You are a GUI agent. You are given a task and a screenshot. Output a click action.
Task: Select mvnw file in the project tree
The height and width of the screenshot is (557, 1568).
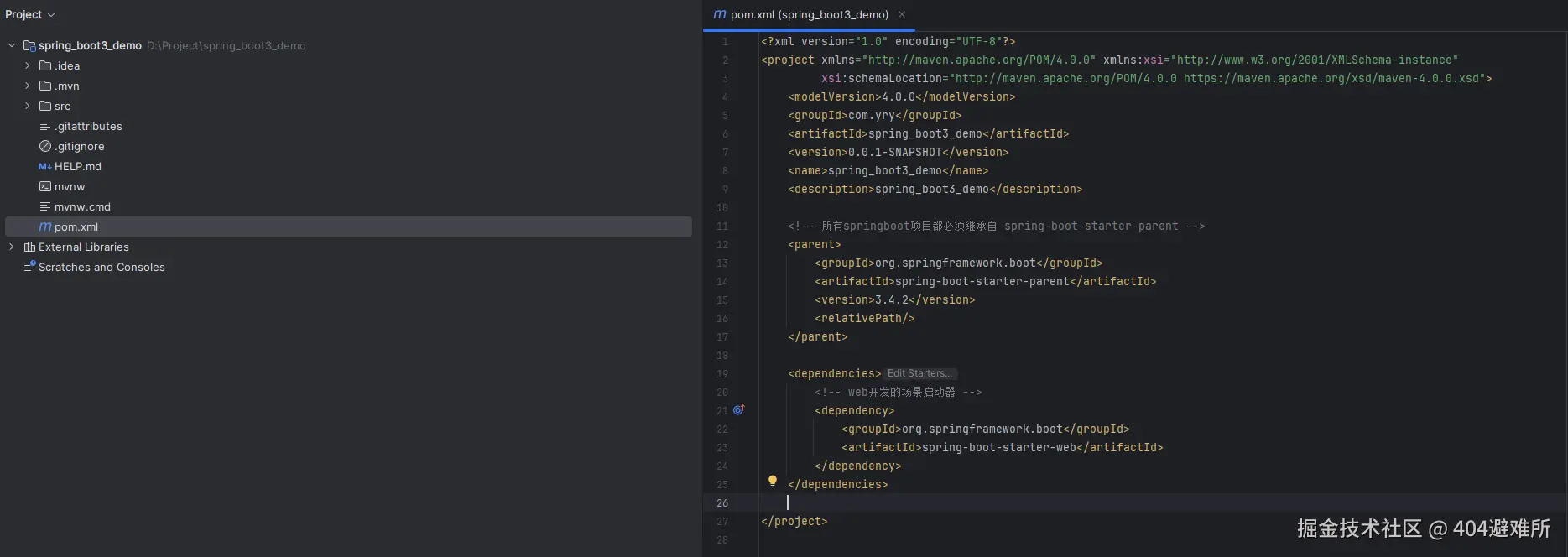point(70,186)
